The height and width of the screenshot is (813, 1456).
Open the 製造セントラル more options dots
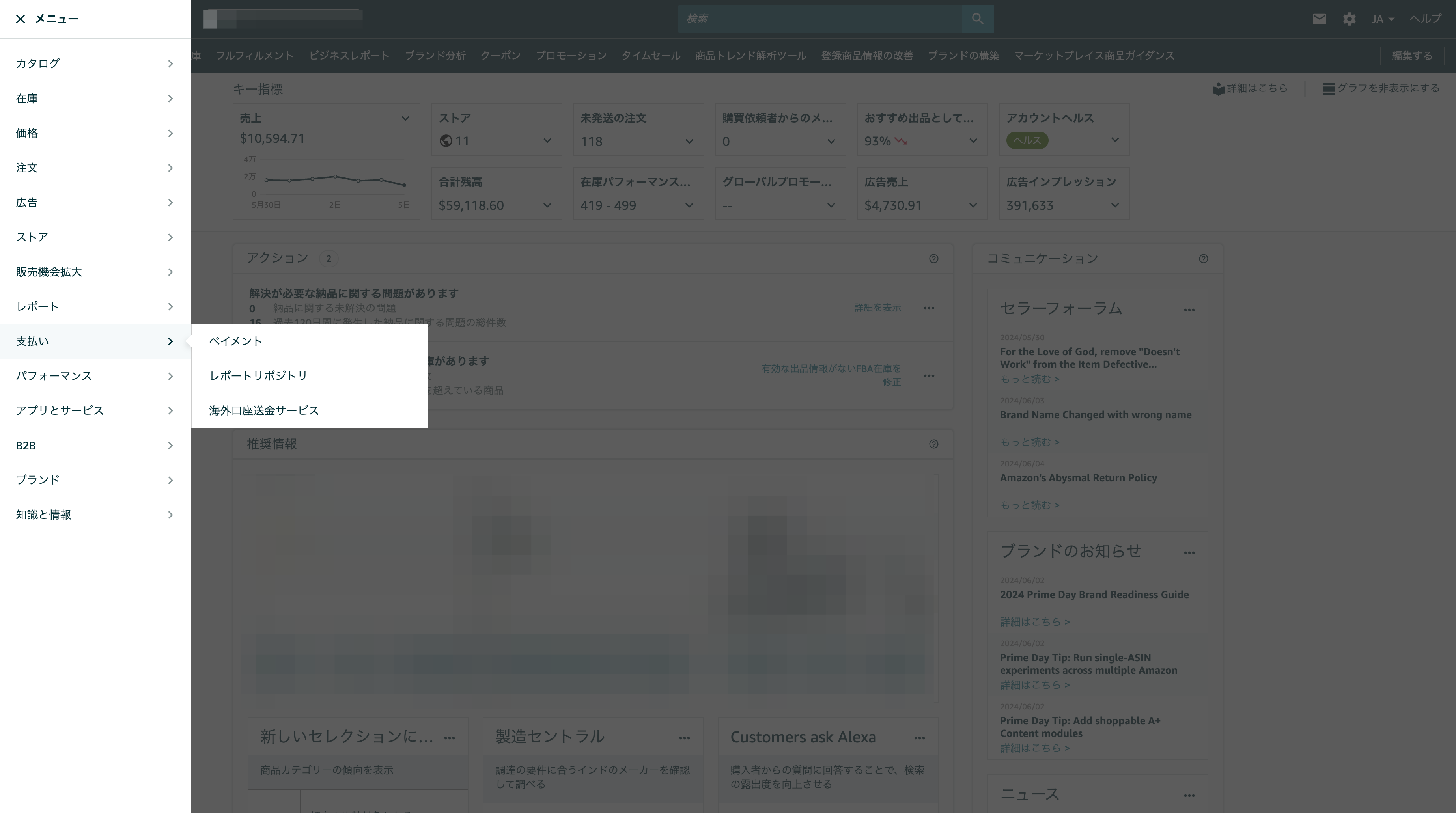(685, 738)
